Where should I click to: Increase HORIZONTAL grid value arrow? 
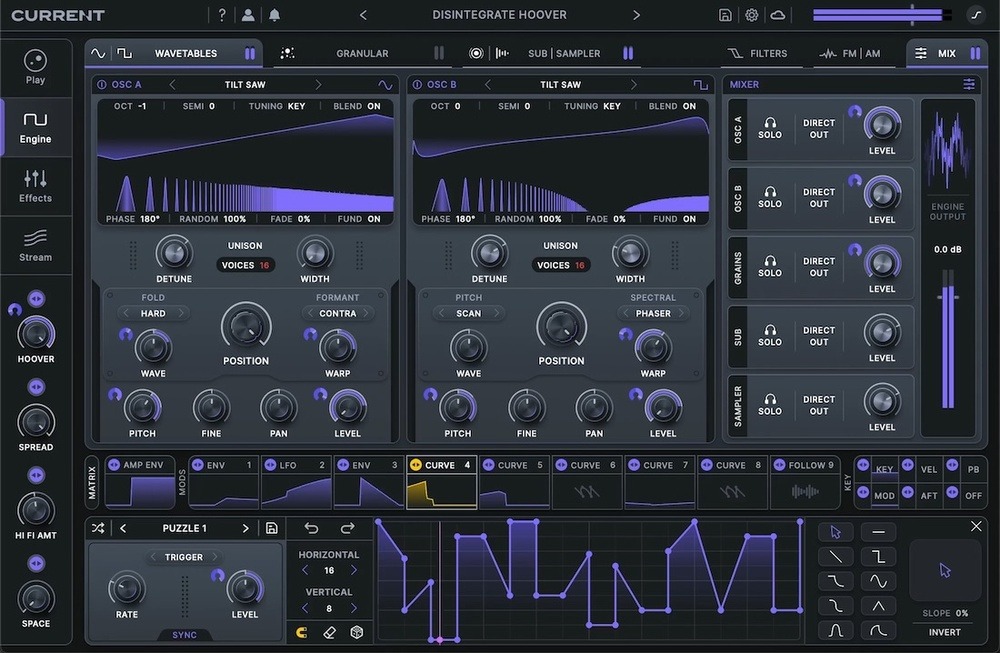point(353,570)
